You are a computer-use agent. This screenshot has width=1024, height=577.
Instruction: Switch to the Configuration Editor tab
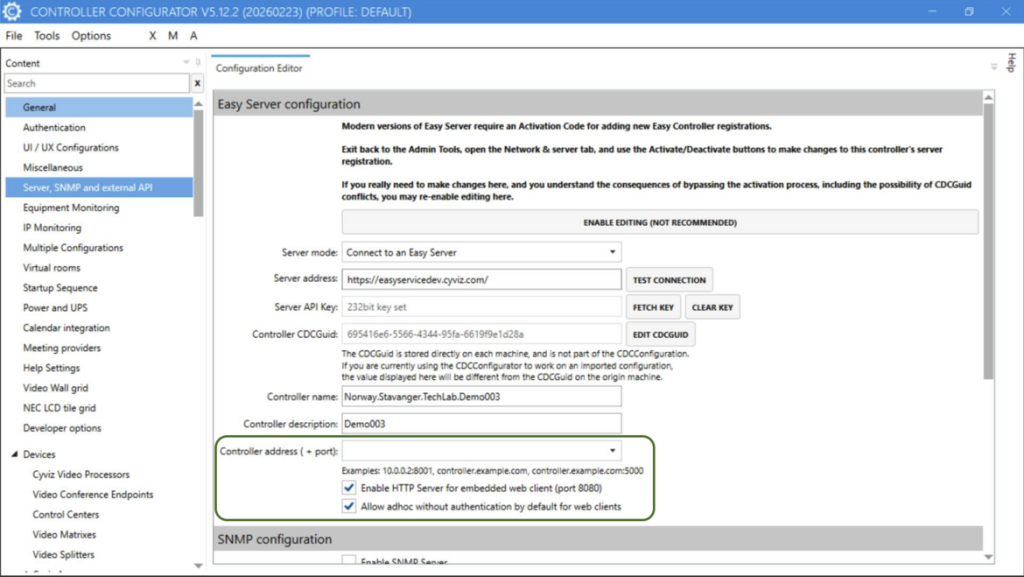pyautogui.click(x=259, y=68)
